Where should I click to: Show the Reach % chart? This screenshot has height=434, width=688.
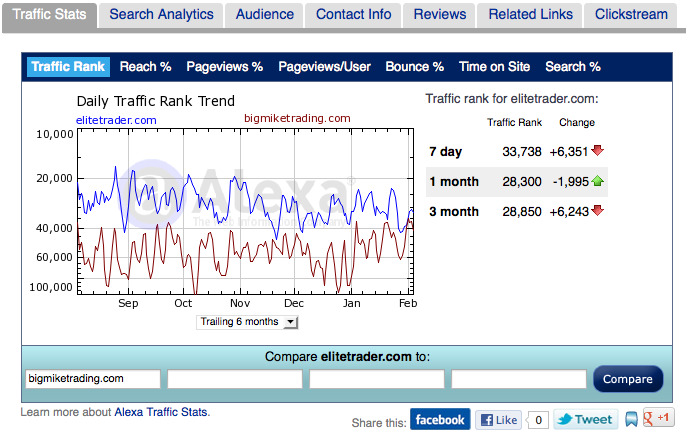click(x=145, y=67)
